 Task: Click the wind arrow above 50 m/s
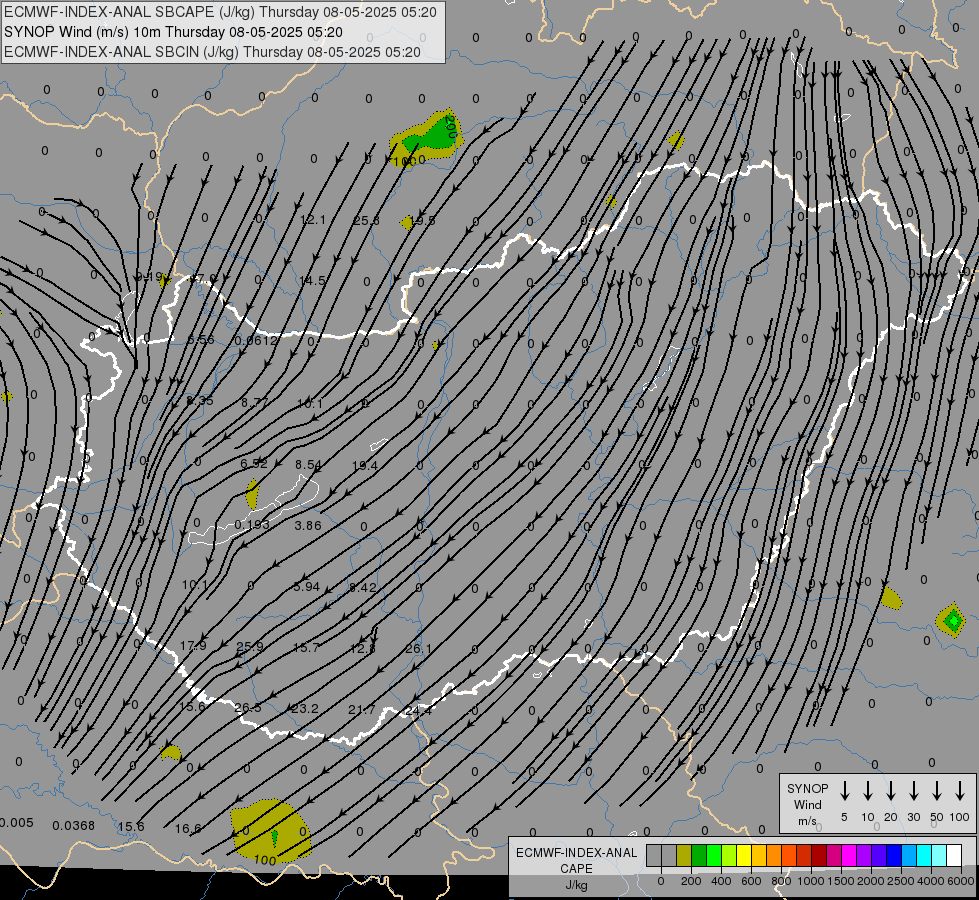coord(937,791)
